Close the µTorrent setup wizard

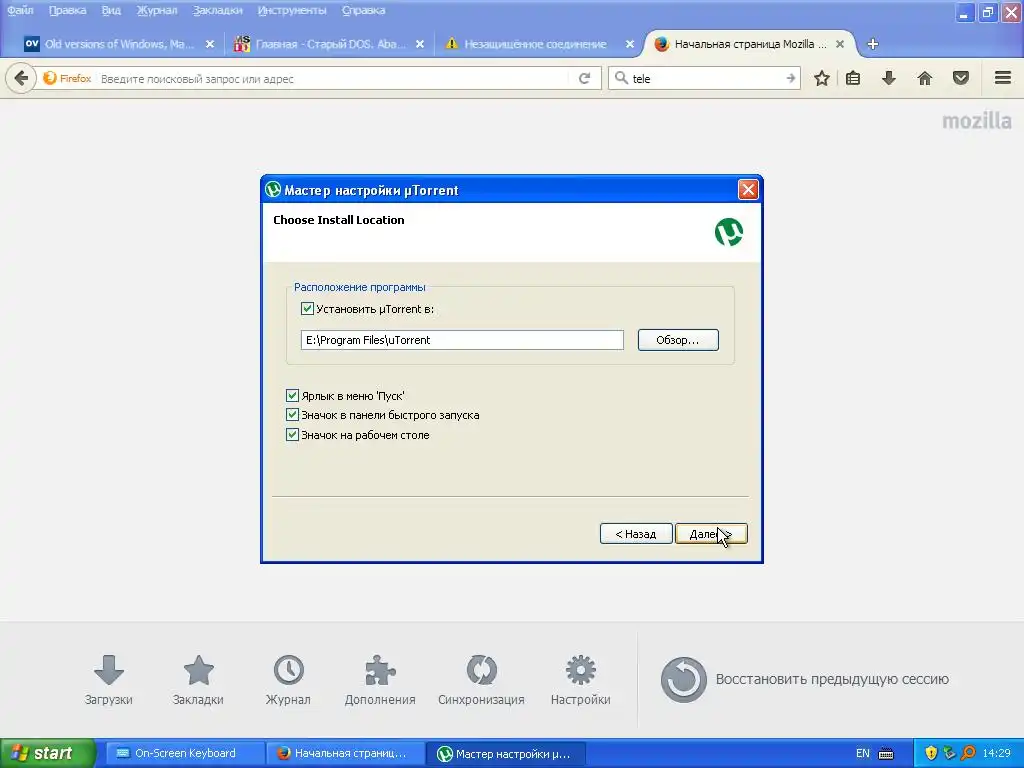748,189
